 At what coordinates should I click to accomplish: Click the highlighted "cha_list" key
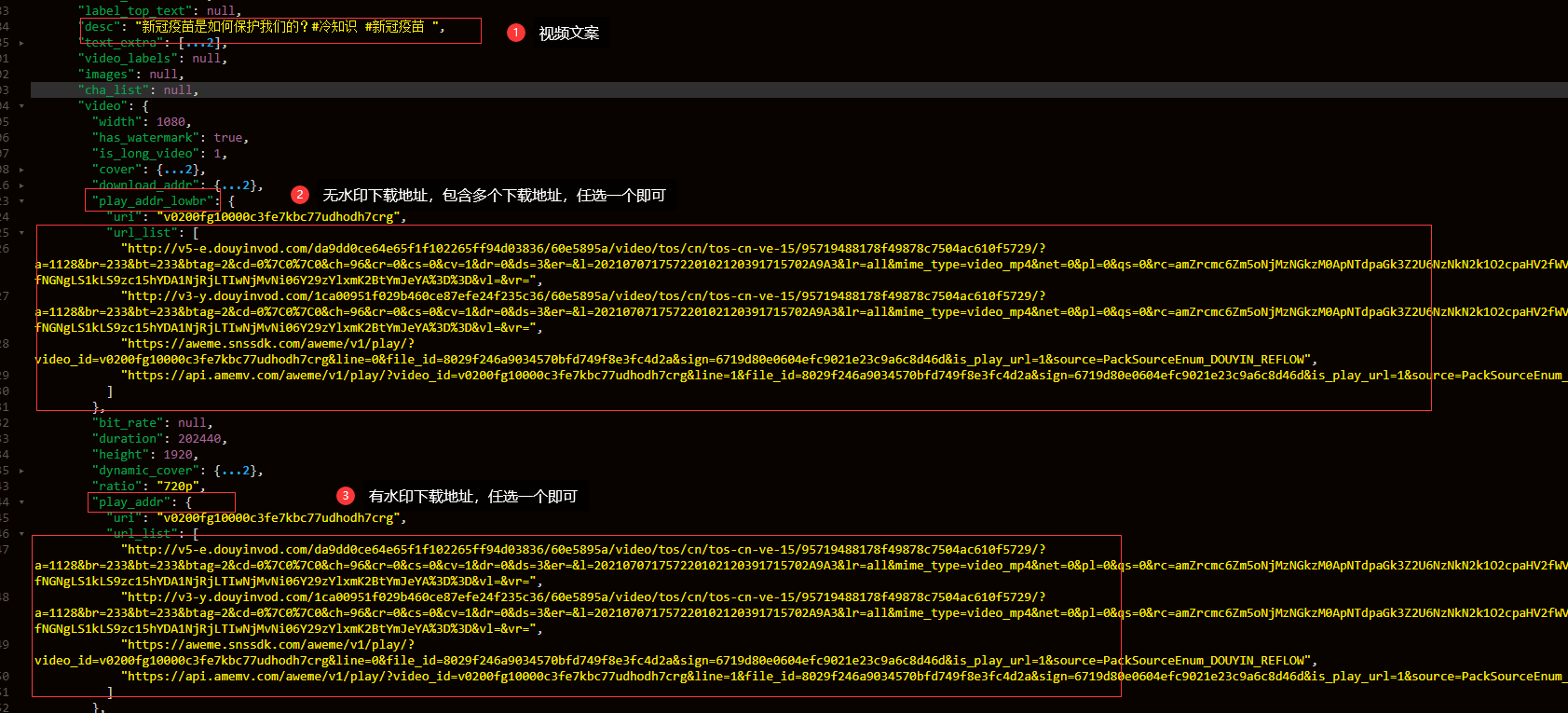(114, 90)
